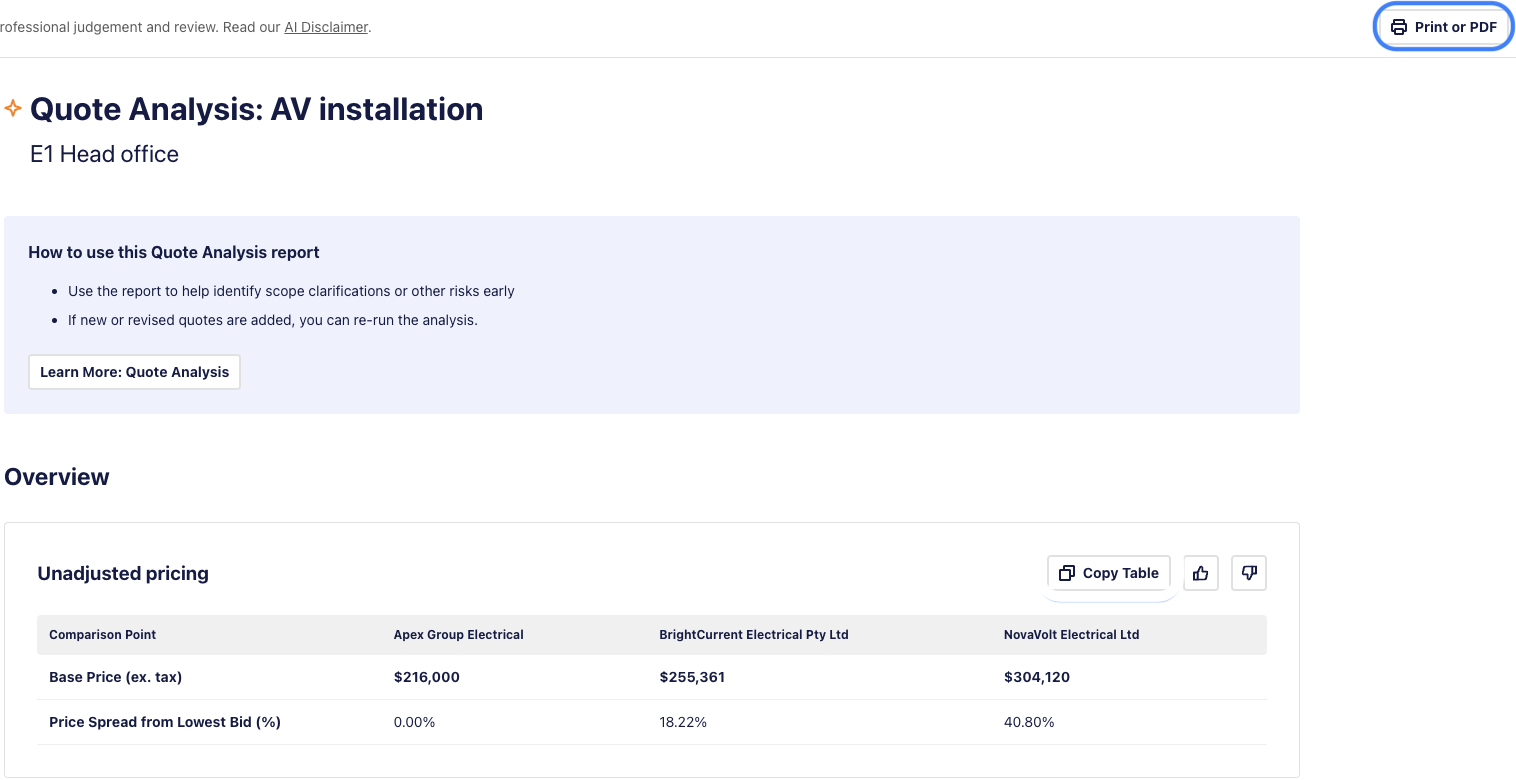Give thumbs down feedback on pricing table
Screen dimensions: 1516x780
[1248, 573]
